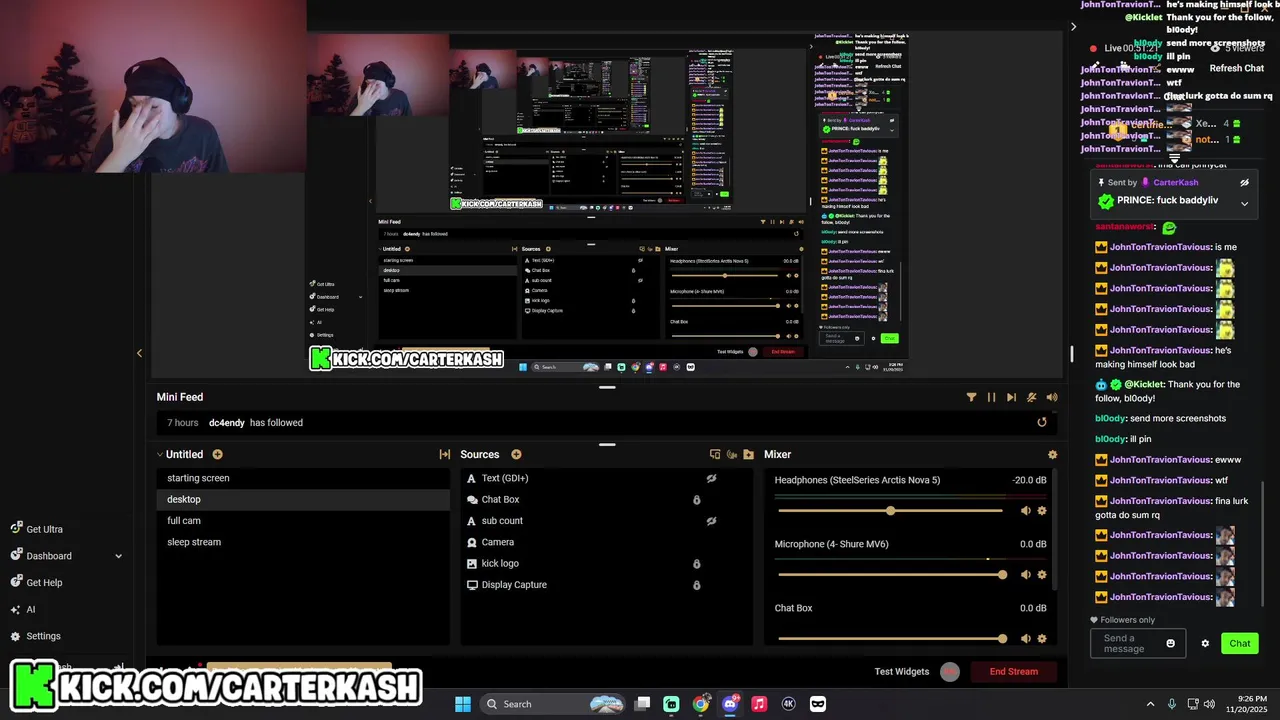Skip to next Mini Feed alert
This screenshot has width=1280, height=720.
(x=1011, y=397)
